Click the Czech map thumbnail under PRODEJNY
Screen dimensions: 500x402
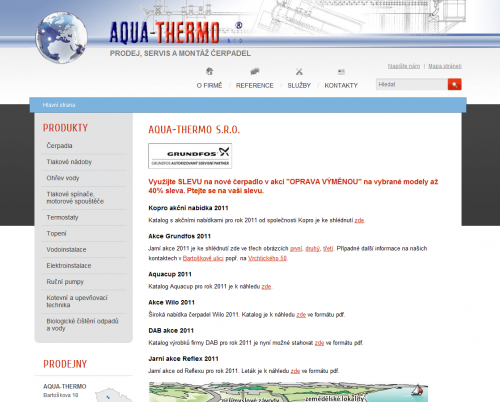click(x=113, y=395)
